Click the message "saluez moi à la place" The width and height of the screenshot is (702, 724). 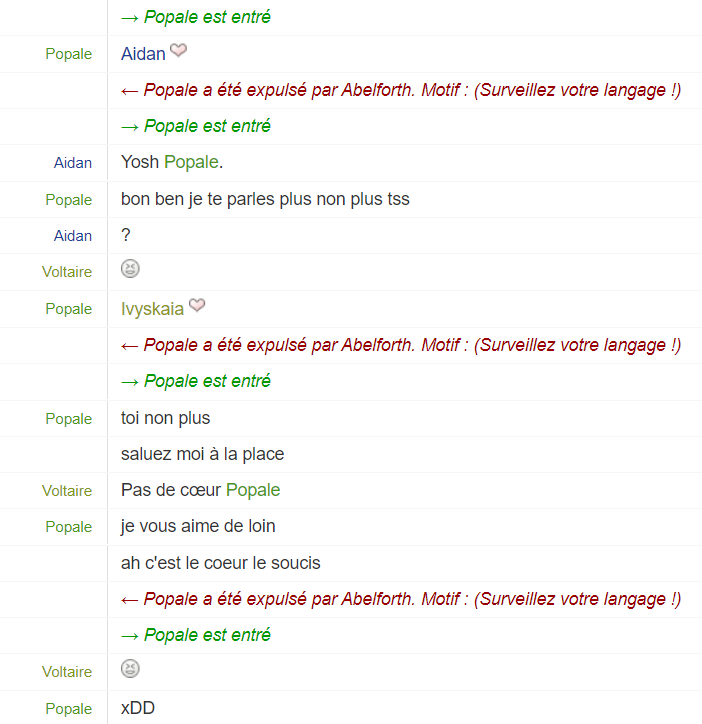pyautogui.click(x=202, y=454)
